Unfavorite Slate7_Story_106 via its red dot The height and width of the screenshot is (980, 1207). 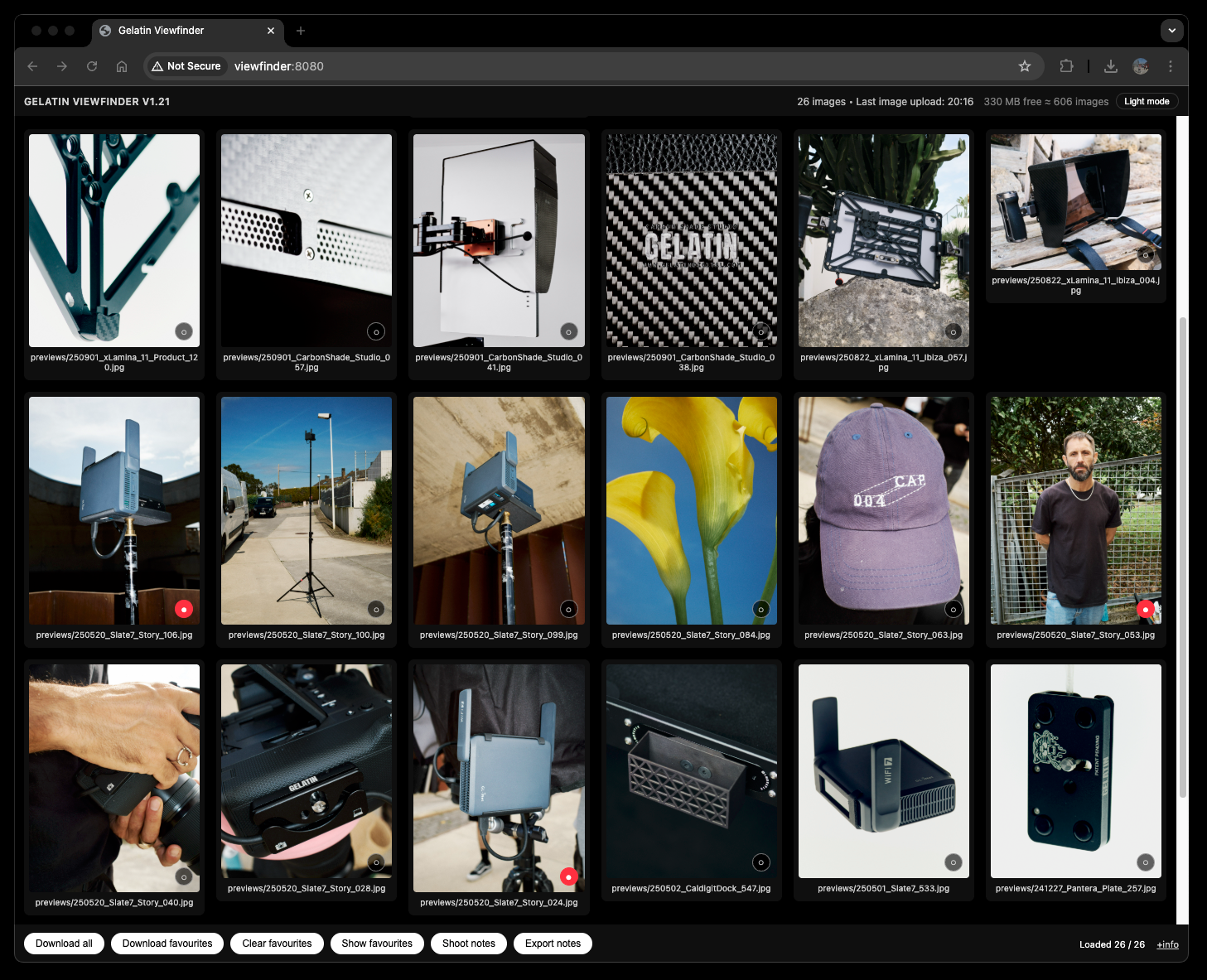click(x=184, y=608)
